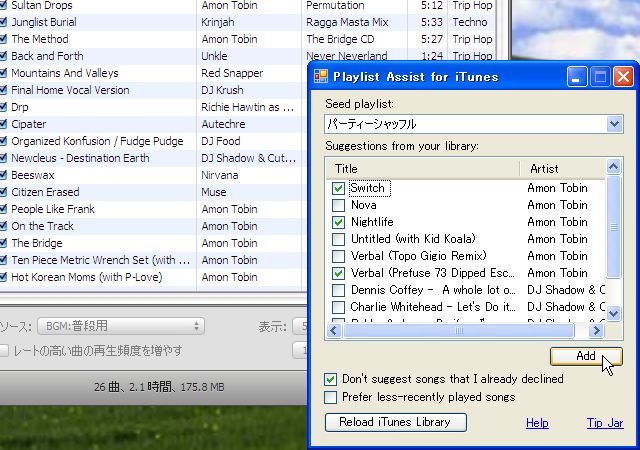Enable Prefer less-recently played songs
Viewport: 640px width, 450px height.
click(x=330, y=397)
